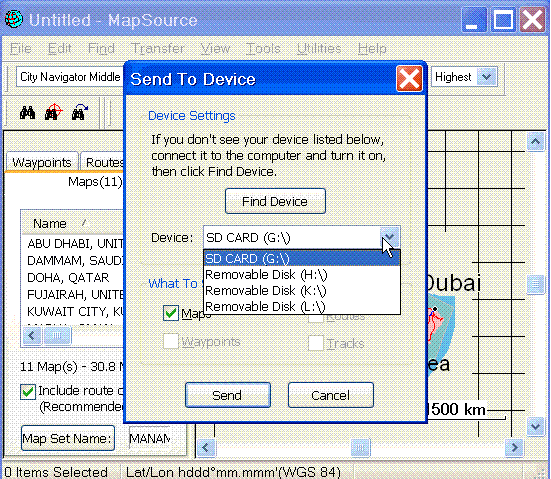
Task: Check the Waypoints checkbox in dialog
Action: coord(171,341)
